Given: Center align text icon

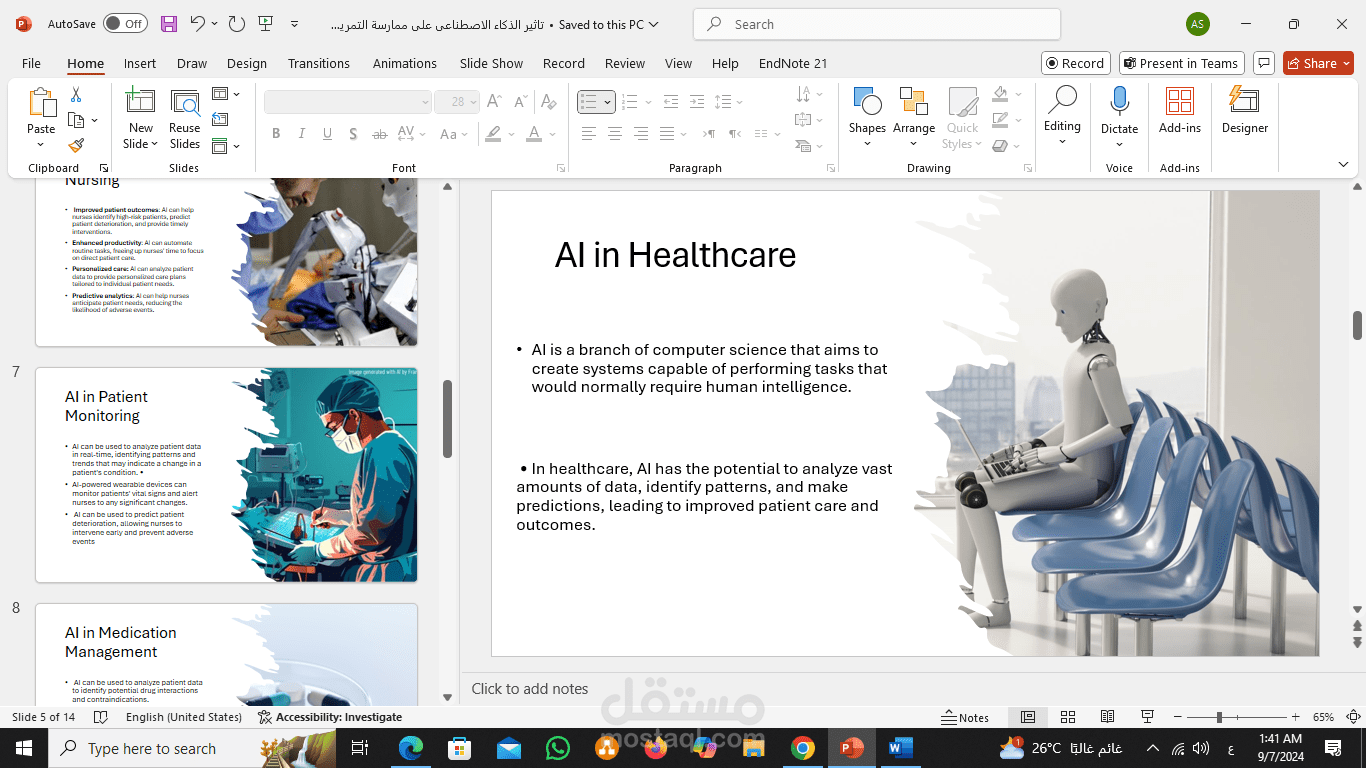Looking at the screenshot, I should (x=615, y=133).
